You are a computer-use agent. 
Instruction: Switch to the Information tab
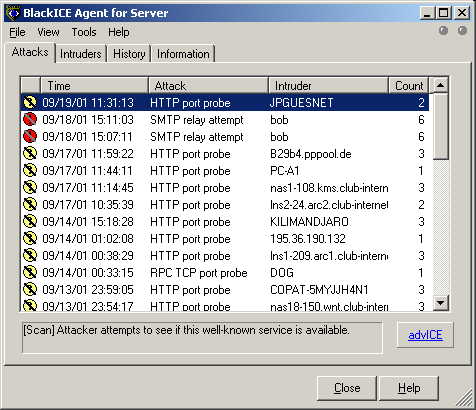pyautogui.click(x=183, y=54)
